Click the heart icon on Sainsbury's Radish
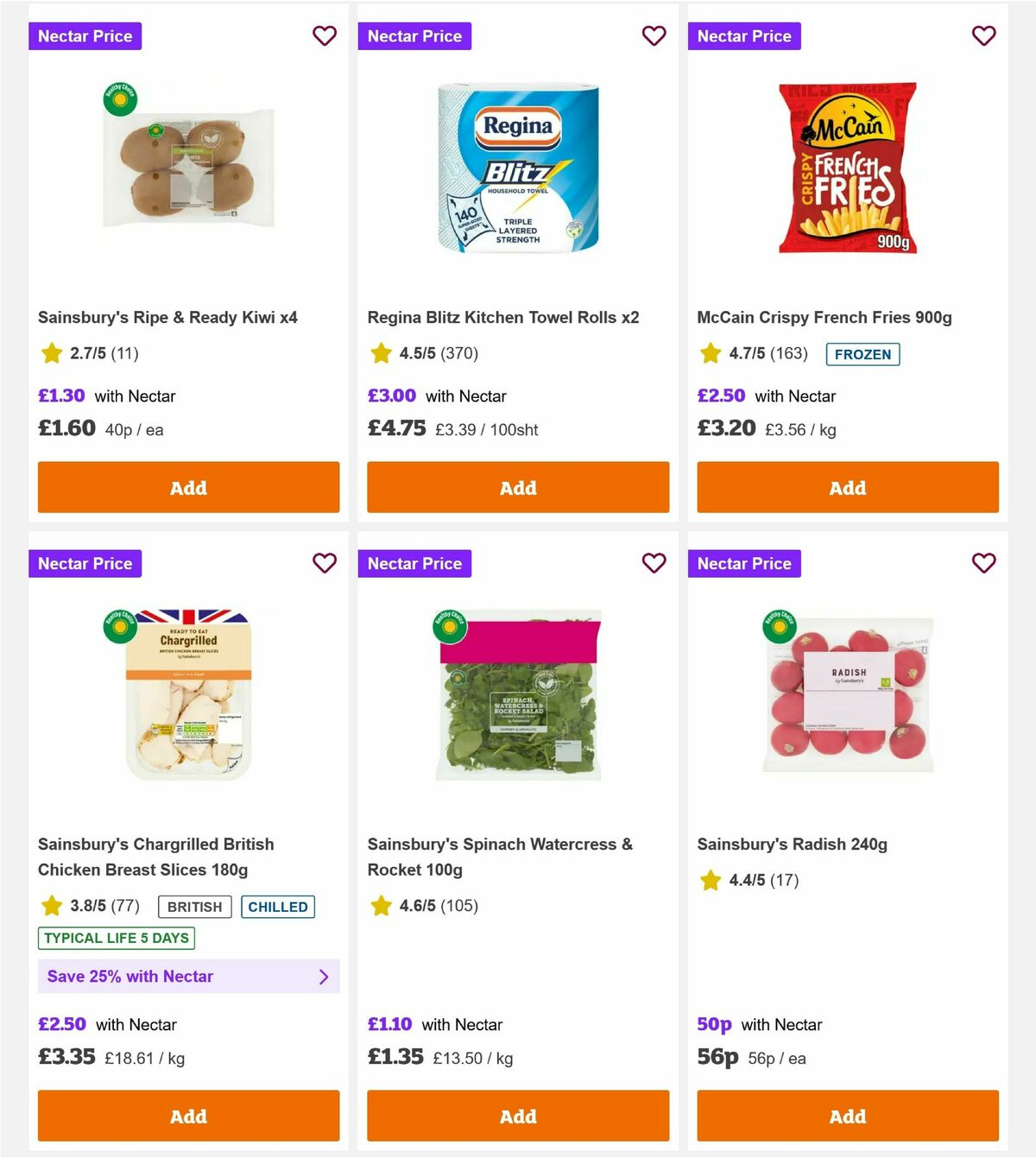 coord(983,563)
